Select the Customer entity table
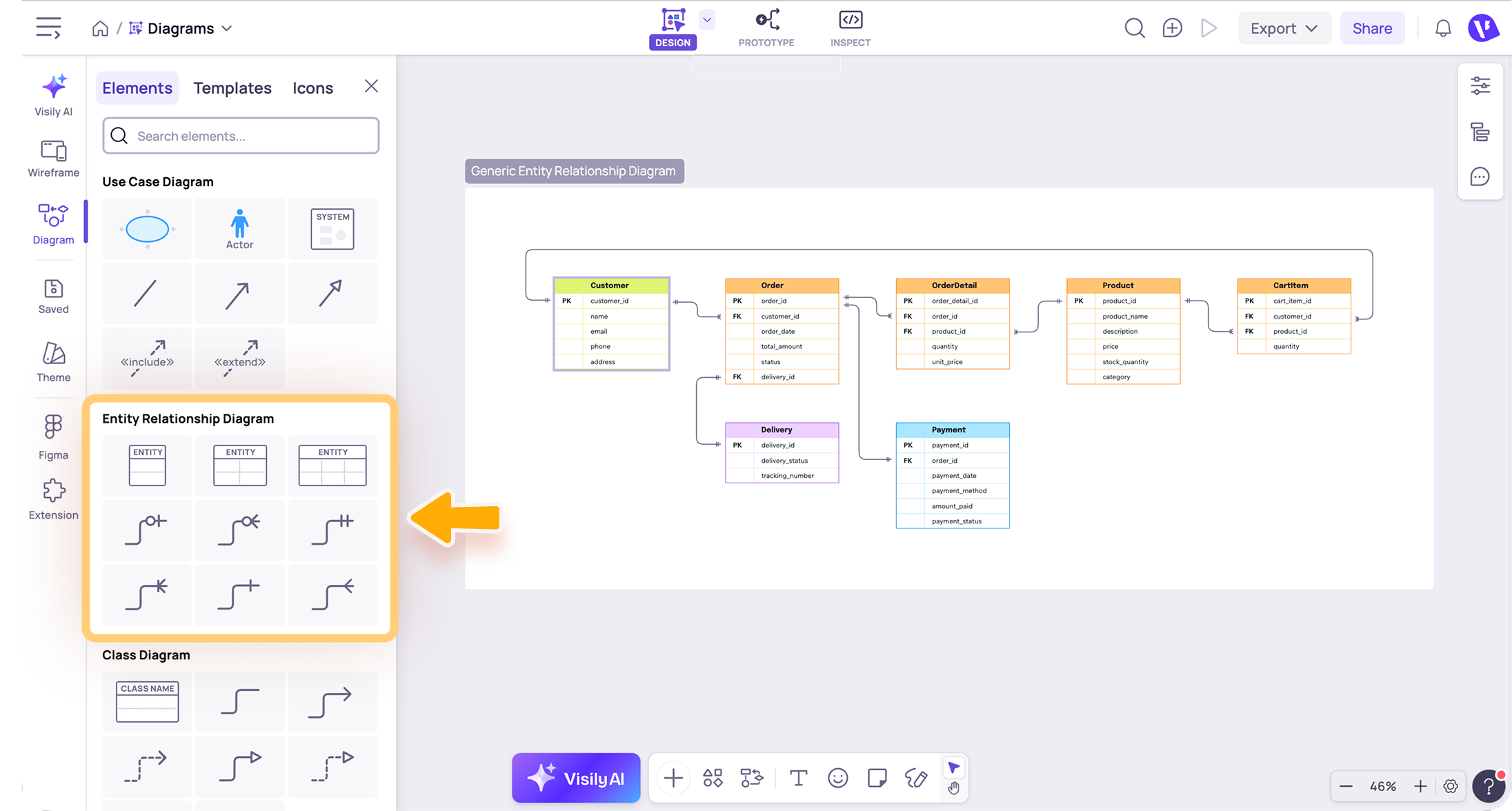The height and width of the screenshot is (811, 1512). 611,323
